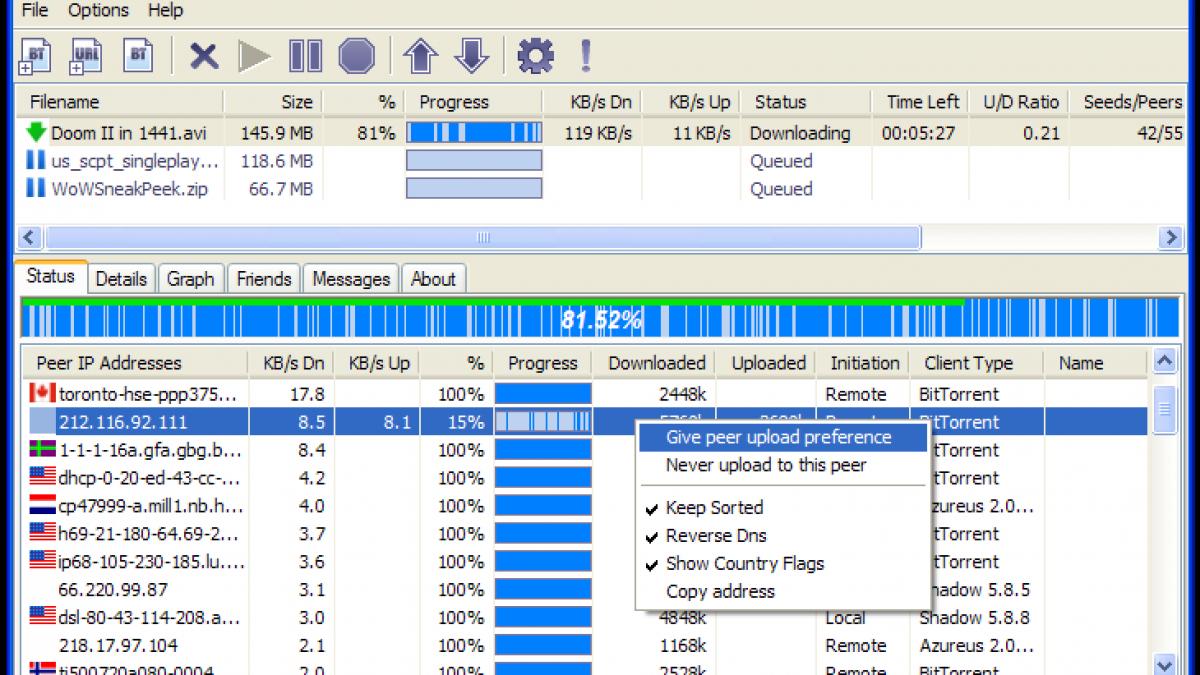Move torrent down with the down arrow icon
This screenshot has width=1200, height=675.
[x=471, y=56]
